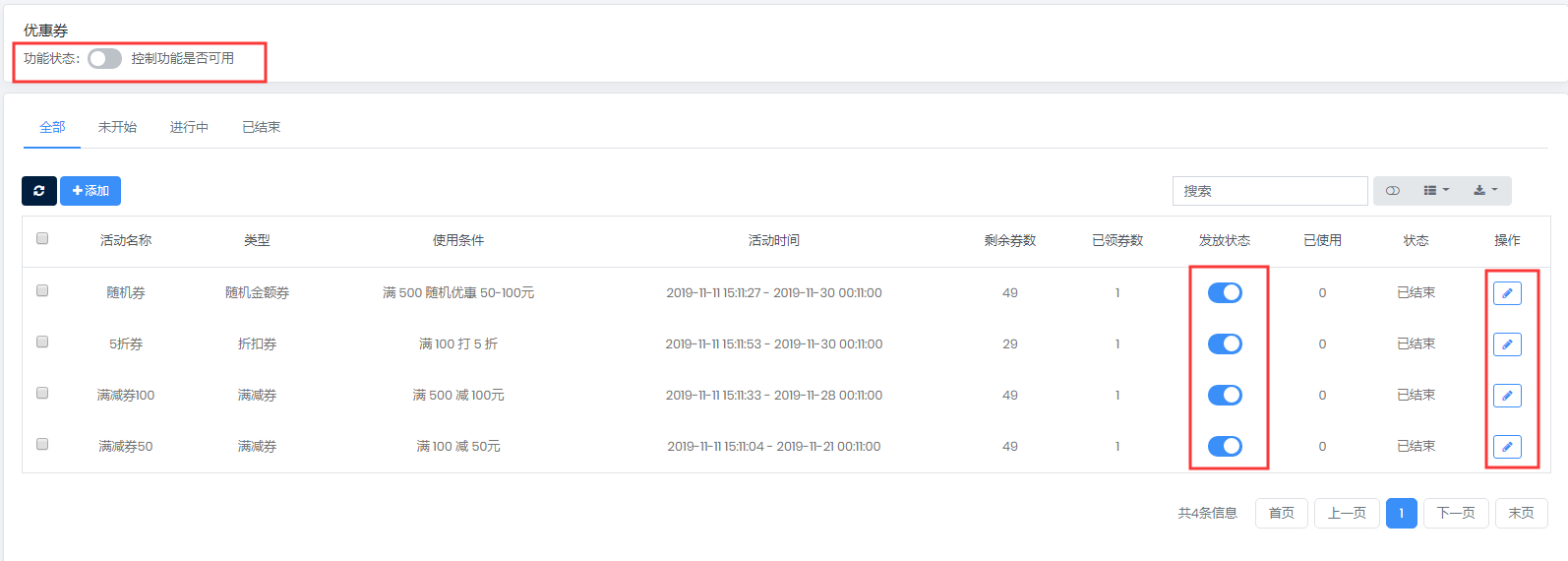Image resolution: width=1568 pixels, height=561 pixels.
Task: Switch to the 进行中 tab
Action: [189, 128]
